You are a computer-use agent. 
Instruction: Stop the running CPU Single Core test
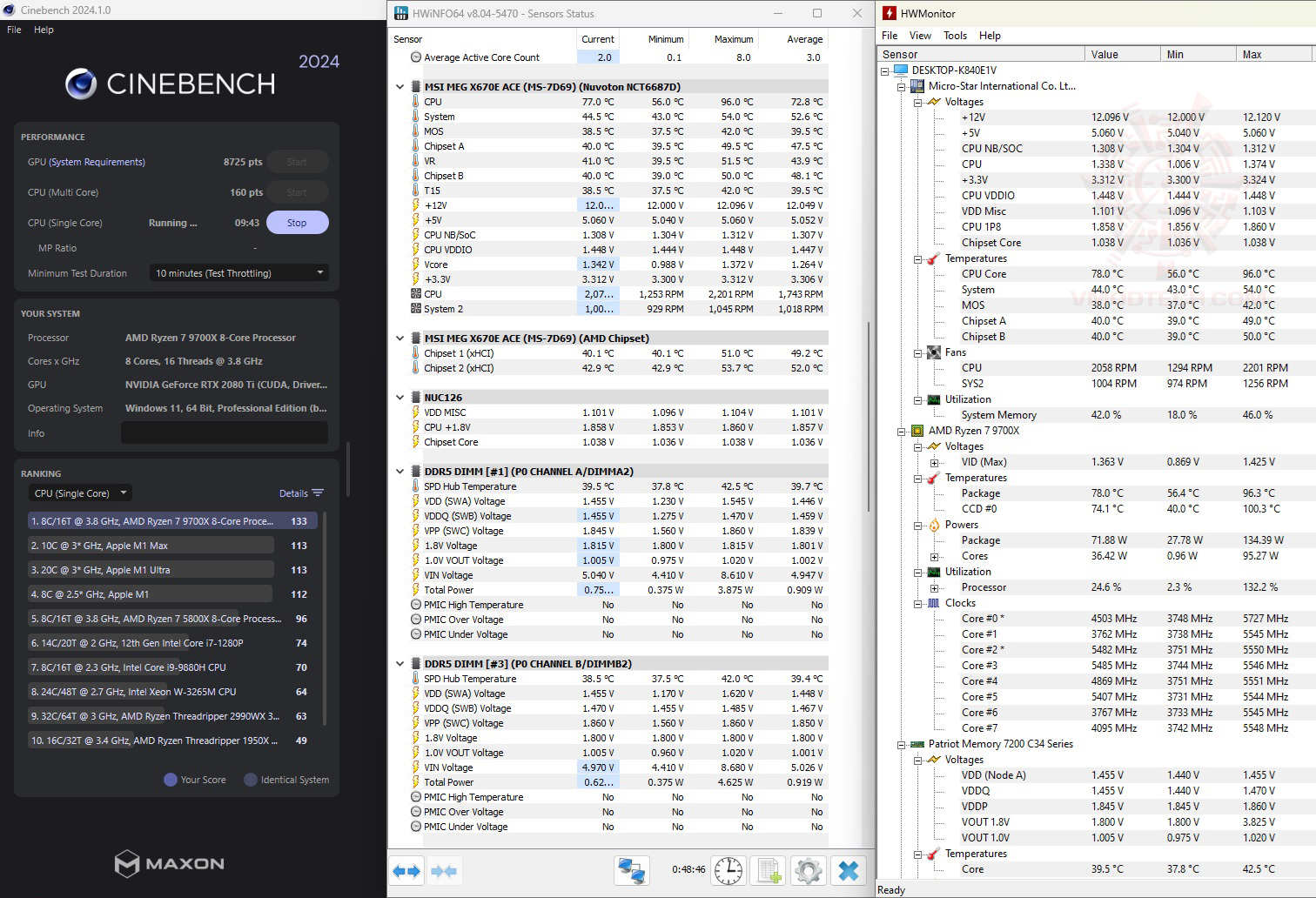[297, 223]
